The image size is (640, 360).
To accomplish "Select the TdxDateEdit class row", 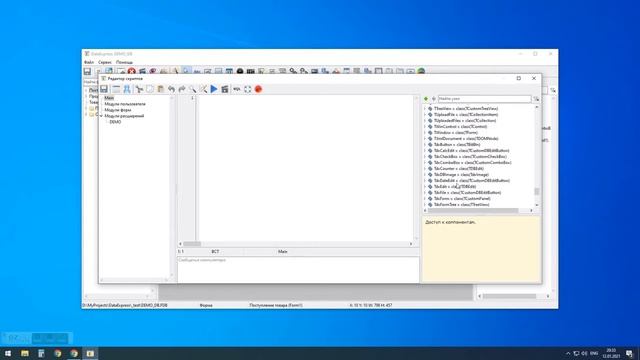I will 471,180.
